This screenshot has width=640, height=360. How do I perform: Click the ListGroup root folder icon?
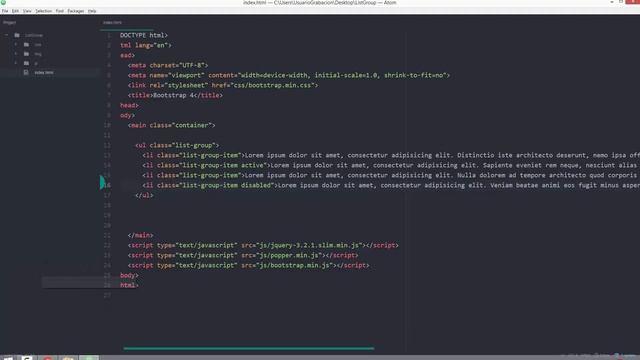(17, 35)
